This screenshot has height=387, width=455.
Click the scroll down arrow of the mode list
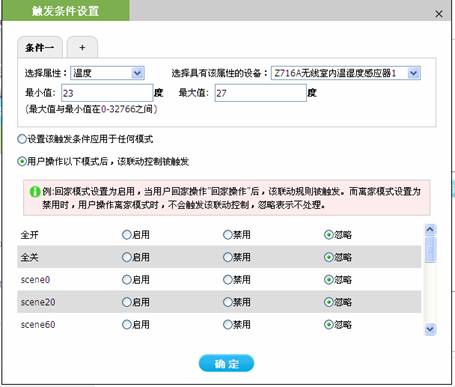pos(430,329)
